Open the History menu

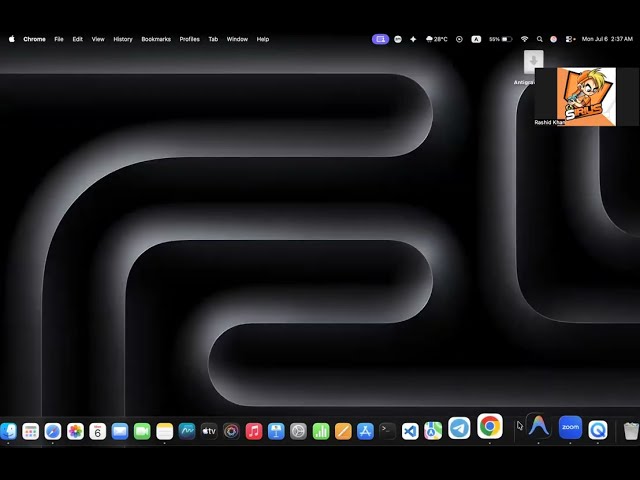(x=123, y=39)
